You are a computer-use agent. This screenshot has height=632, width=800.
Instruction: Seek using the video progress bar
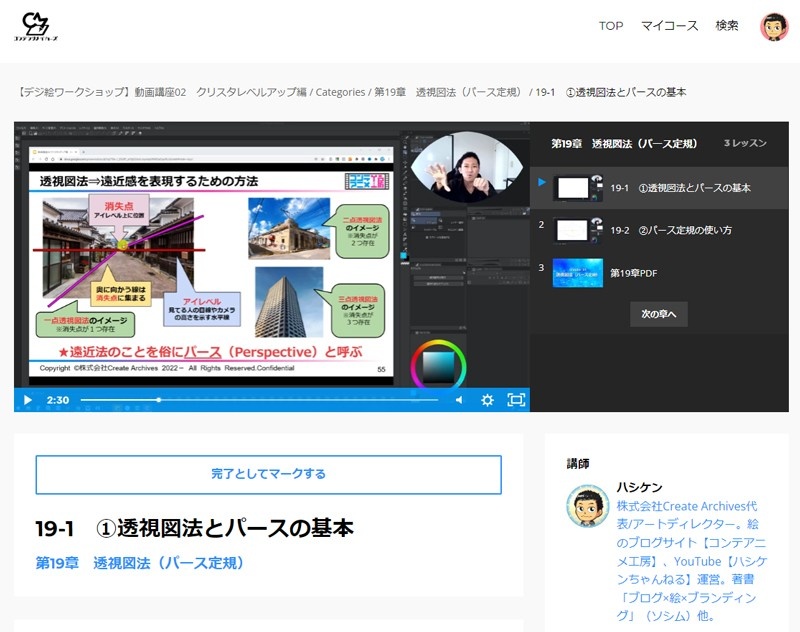(259, 400)
